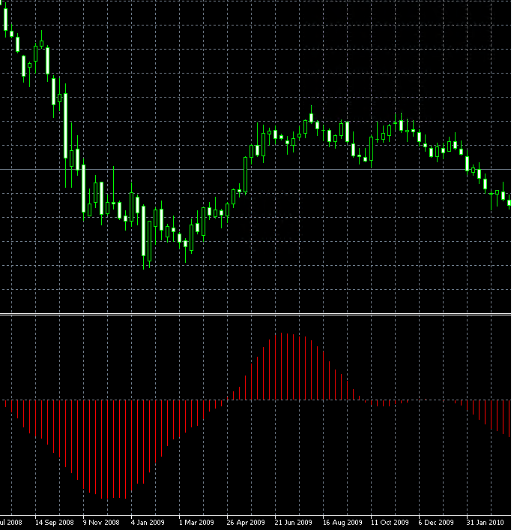Pick the 31 Jan 2010 time label
The image size is (512, 530).
[x=485, y=522]
